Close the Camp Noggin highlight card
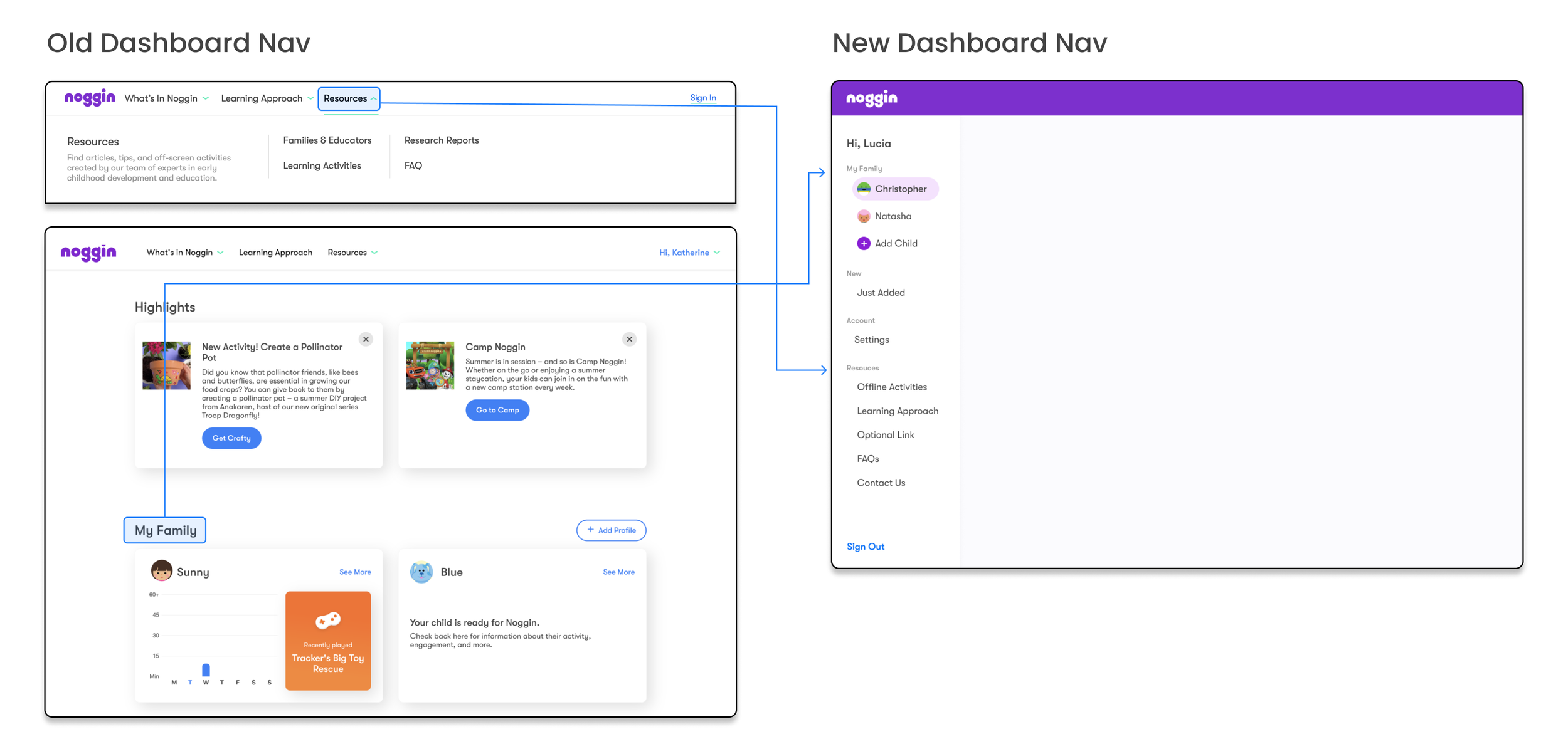The width and height of the screenshot is (1568, 739). click(x=629, y=339)
